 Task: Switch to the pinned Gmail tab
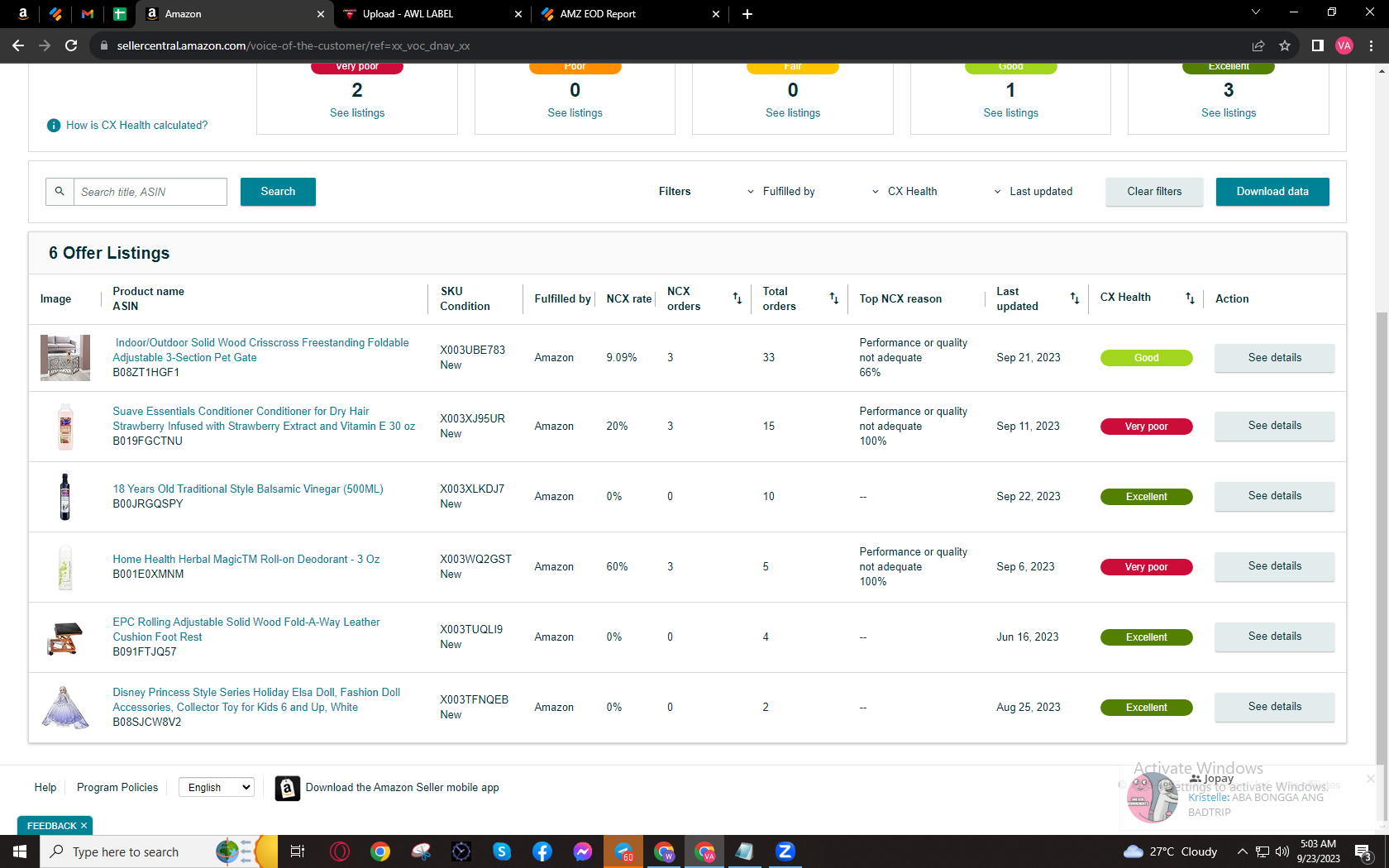pyautogui.click(x=88, y=14)
